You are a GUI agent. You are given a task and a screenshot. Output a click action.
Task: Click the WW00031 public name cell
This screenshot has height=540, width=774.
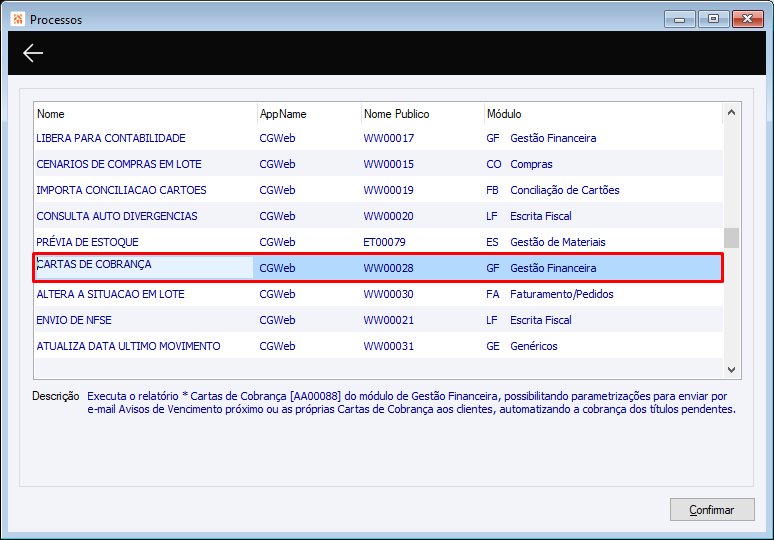[x=388, y=346]
